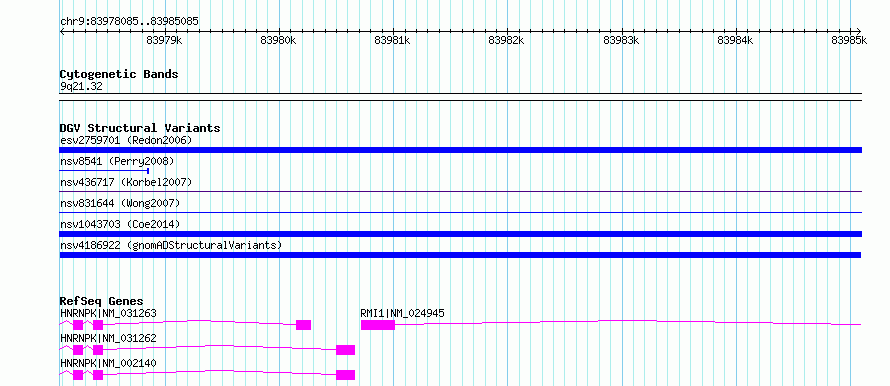Click the rightmost exon of HNRNPK NM_031262
The width and height of the screenshot is (890, 386).
click(345, 350)
